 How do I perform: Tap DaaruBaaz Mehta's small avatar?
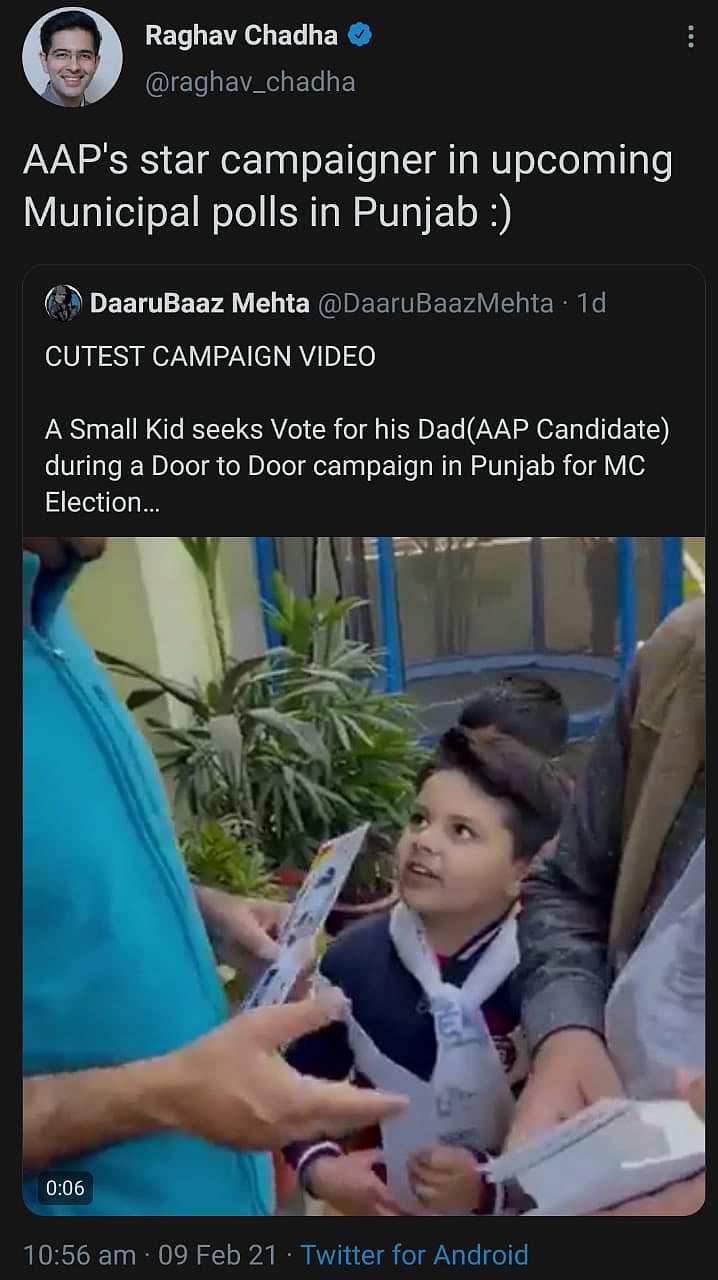pyautogui.click(x=63, y=303)
